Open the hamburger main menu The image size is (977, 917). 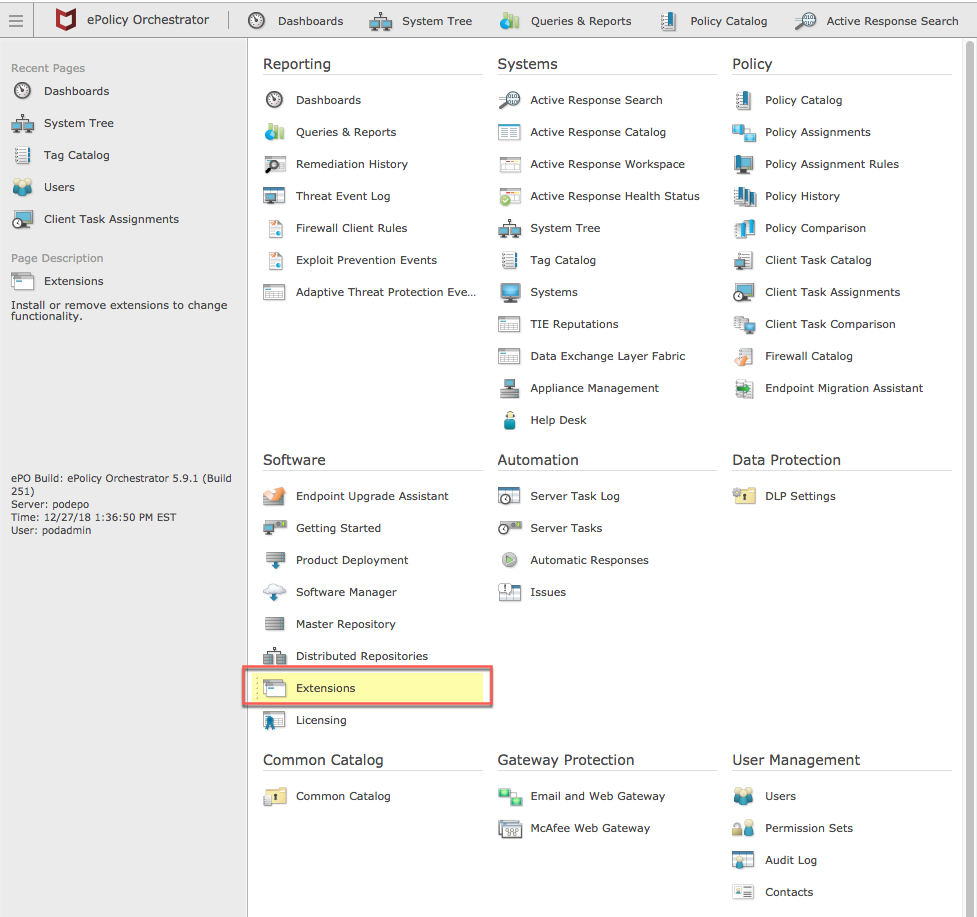(16, 21)
